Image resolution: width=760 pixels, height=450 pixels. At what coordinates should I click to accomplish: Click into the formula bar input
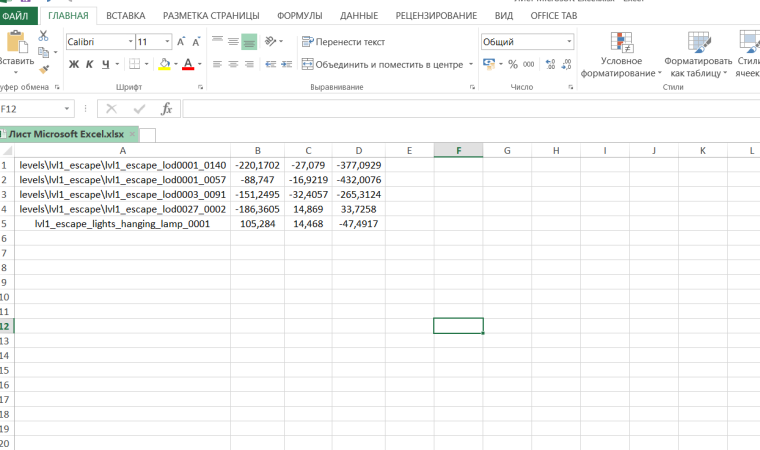(471, 109)
